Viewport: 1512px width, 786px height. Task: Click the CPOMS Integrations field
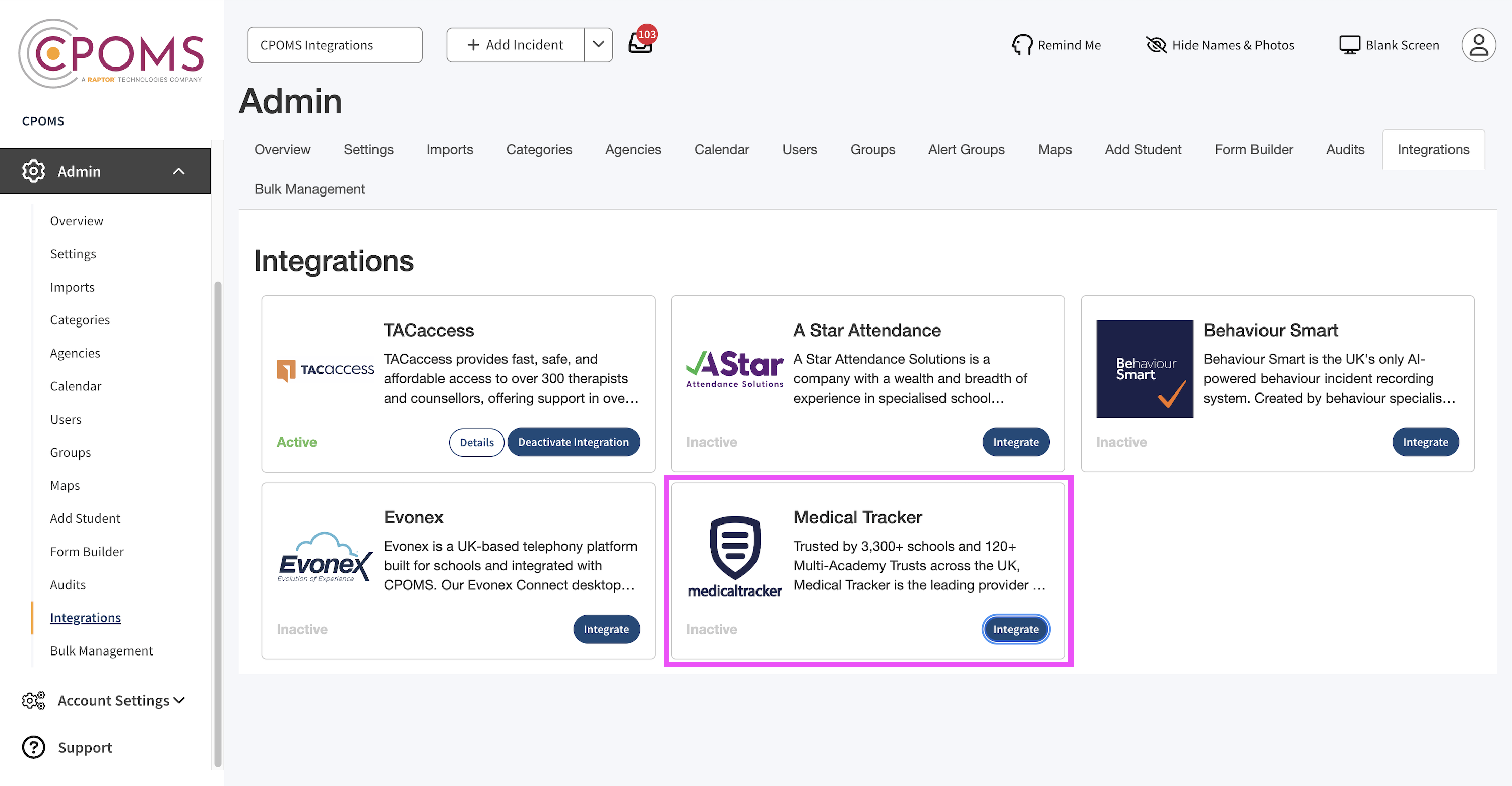[335, 44]
